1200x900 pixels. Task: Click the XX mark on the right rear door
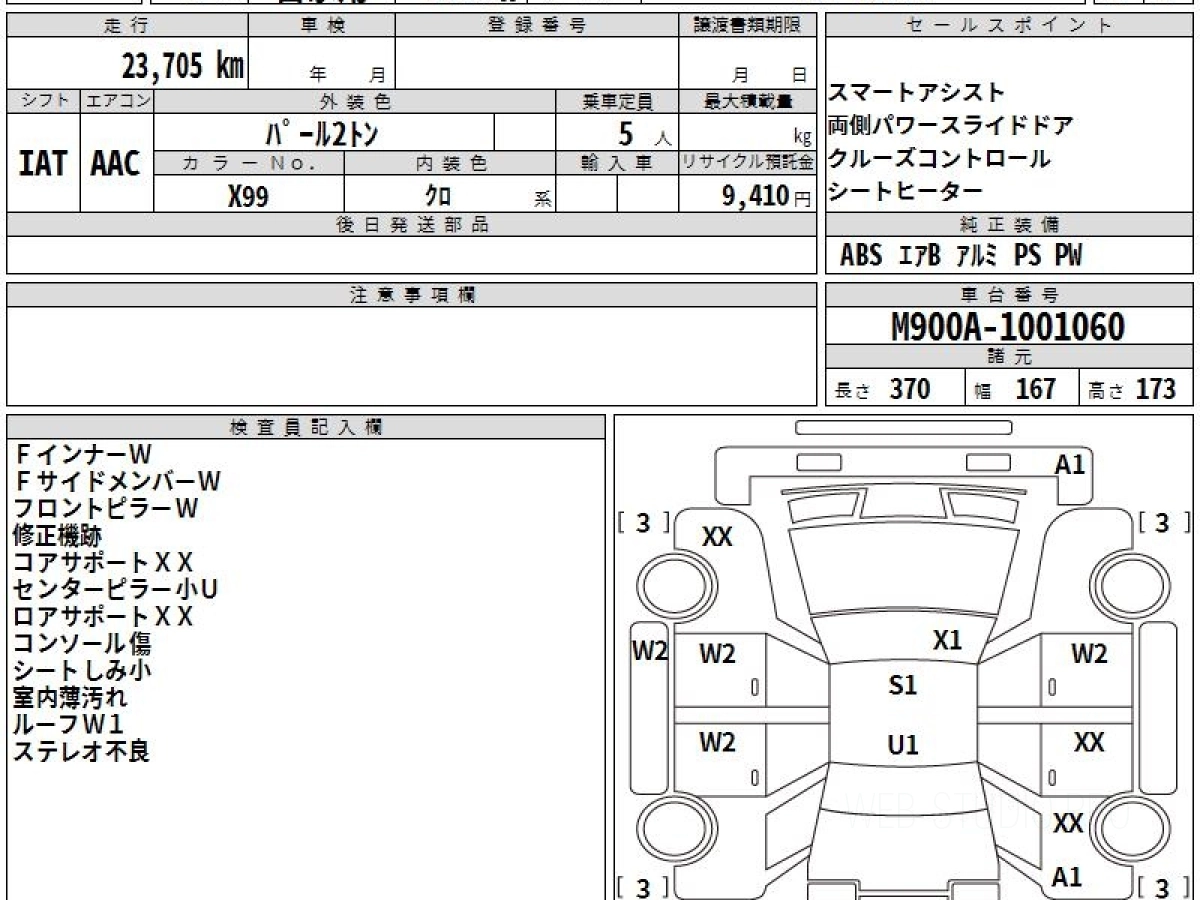pyautogui.click(x=1089, y=743)
